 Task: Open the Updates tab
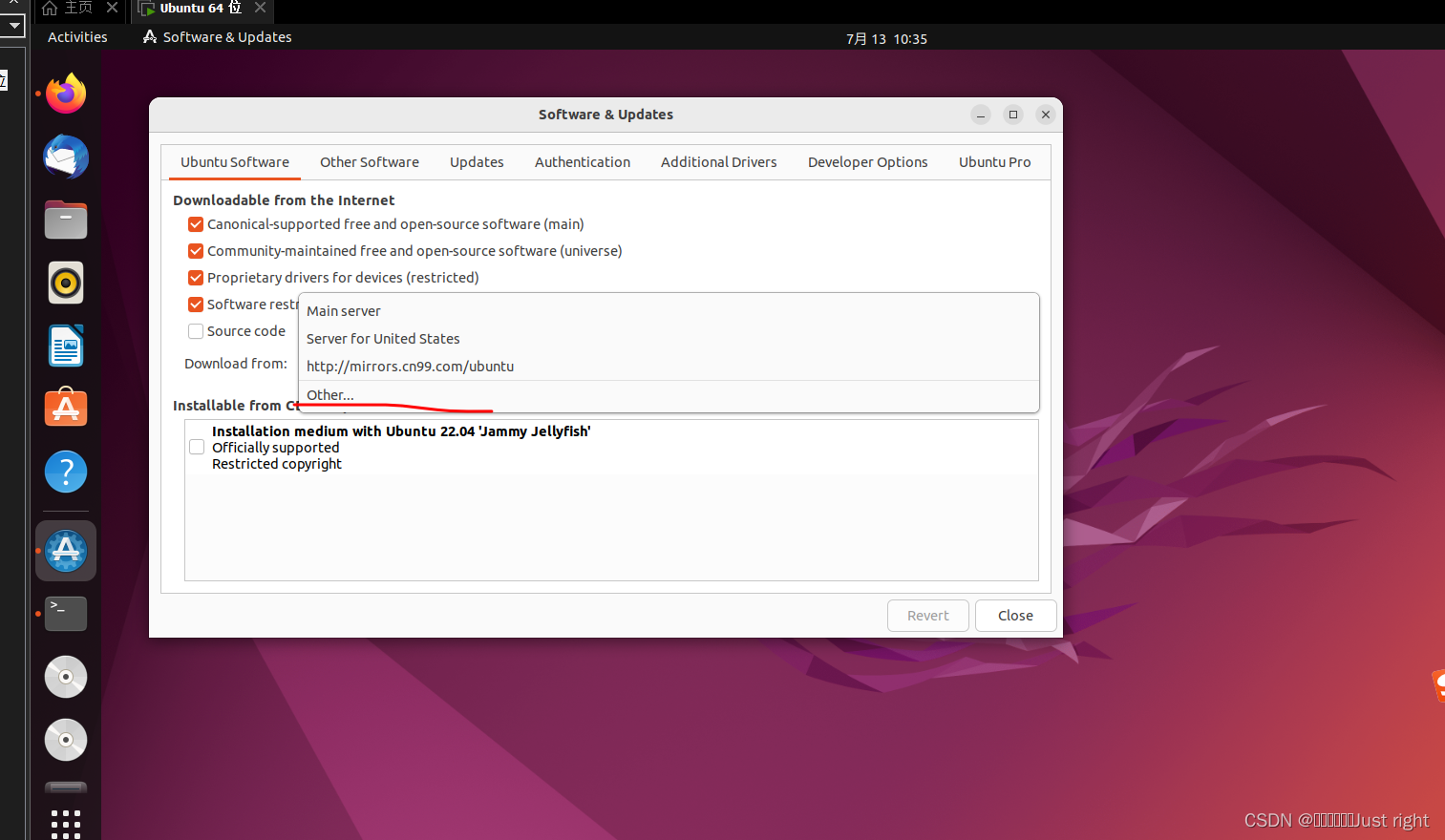(477, 162)
